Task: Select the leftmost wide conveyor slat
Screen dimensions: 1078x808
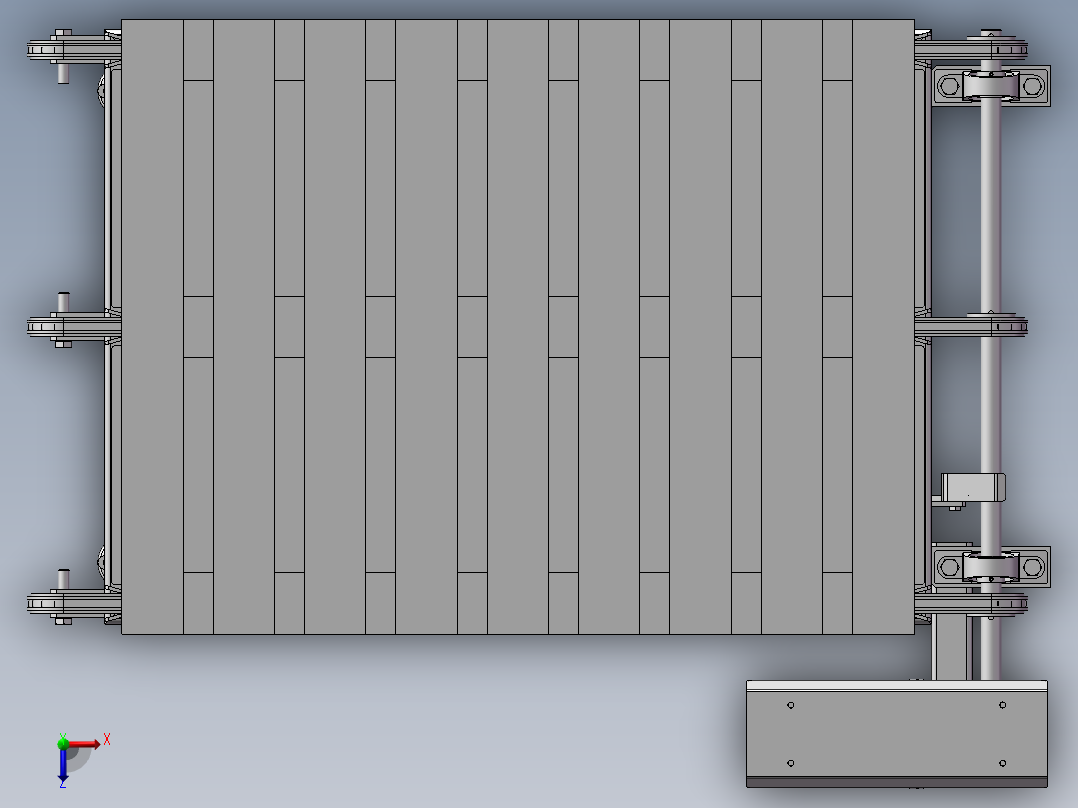Action: coord(152,327)
